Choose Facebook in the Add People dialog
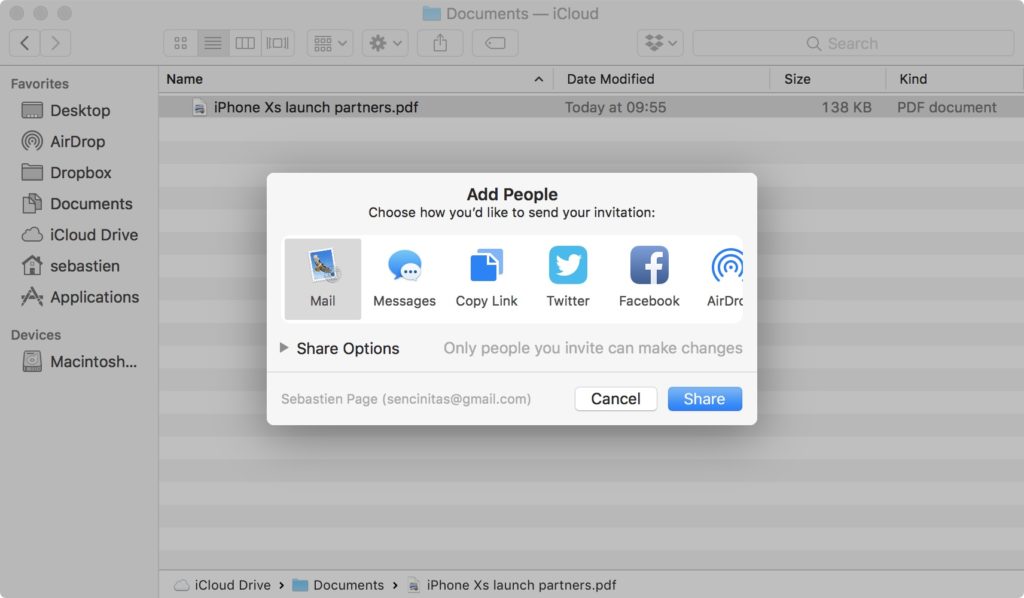The width and height of the screenshot is (1024, 598). click(649, 279)
